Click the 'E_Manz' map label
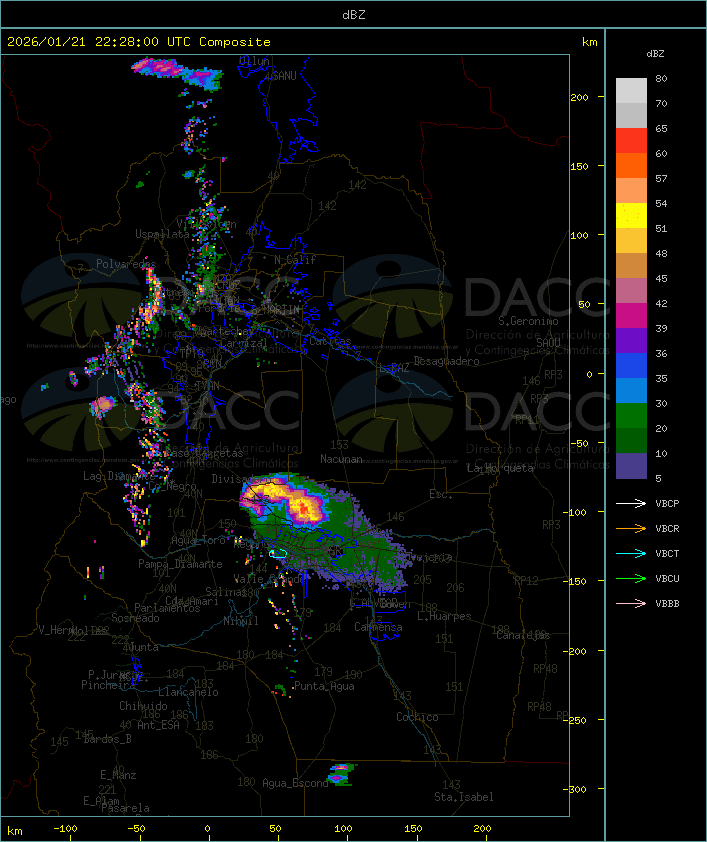This screenshot has width=707, height=842. point(118,775)
